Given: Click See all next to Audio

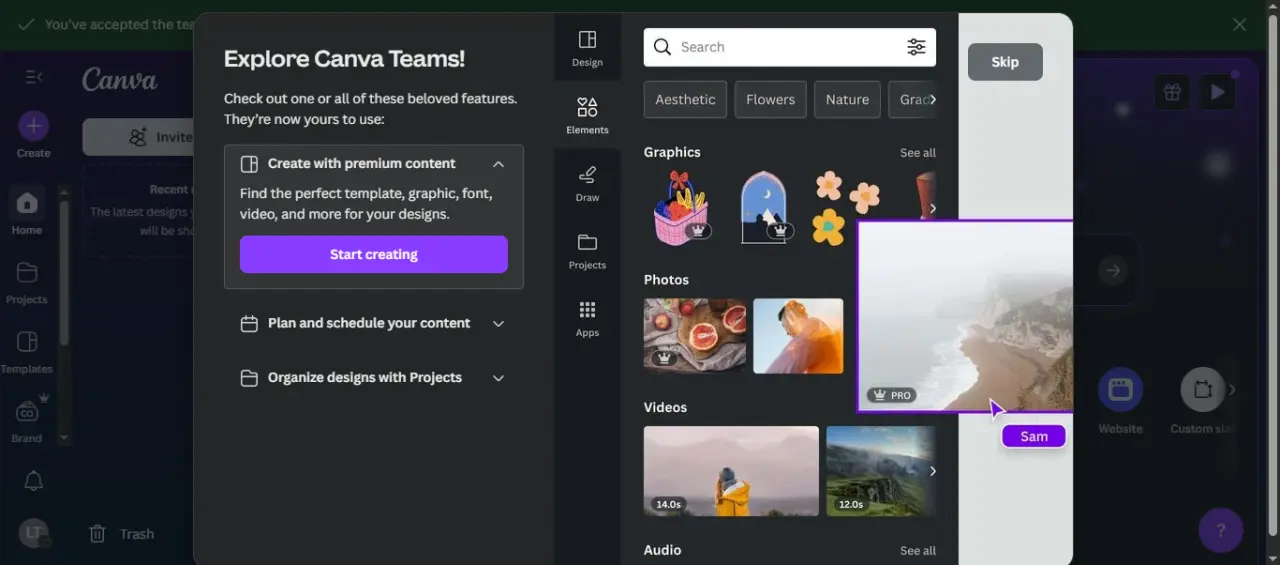Looking at the screenshot, I should 917,551.
